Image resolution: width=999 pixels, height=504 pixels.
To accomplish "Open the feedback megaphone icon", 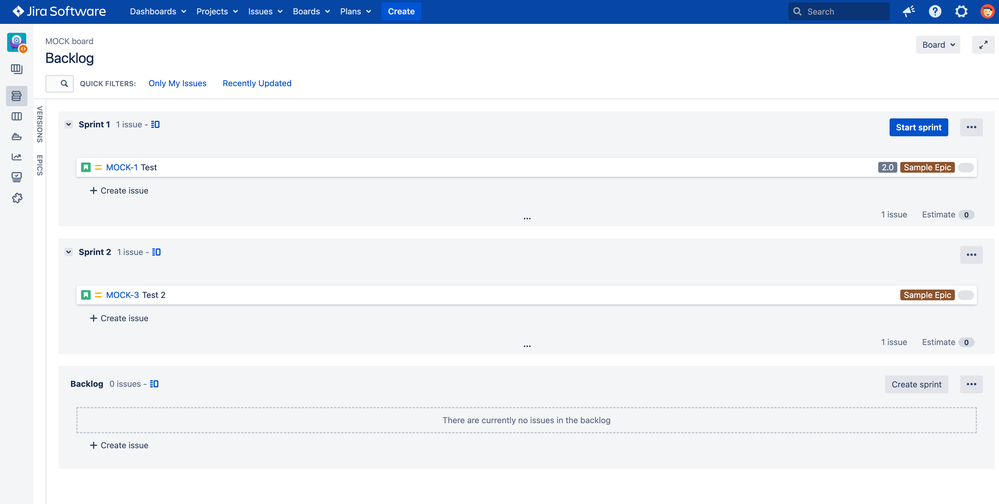I will (909, 11).
